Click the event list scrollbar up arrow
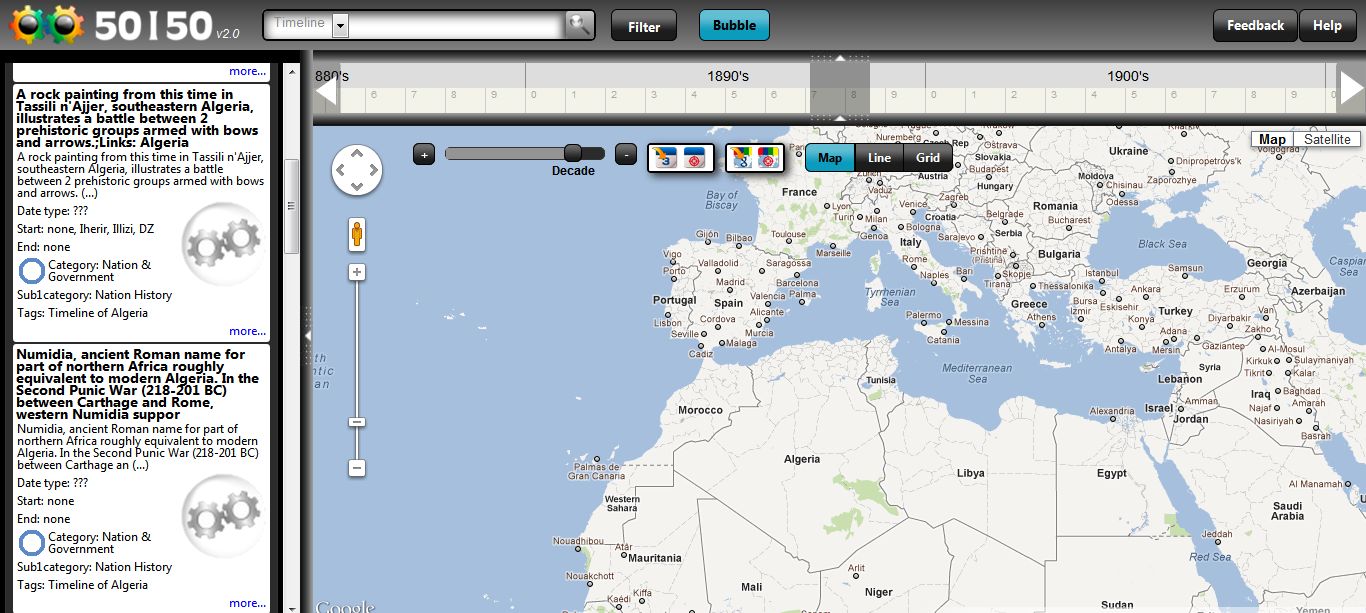Screen dimensions: 1366x613 (x=292, y=71)
